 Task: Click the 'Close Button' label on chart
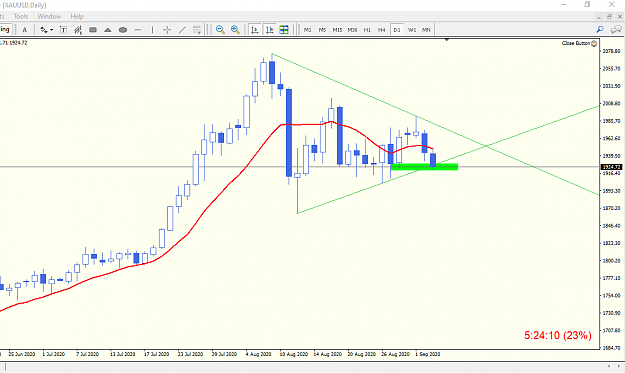tap(576, 43)
